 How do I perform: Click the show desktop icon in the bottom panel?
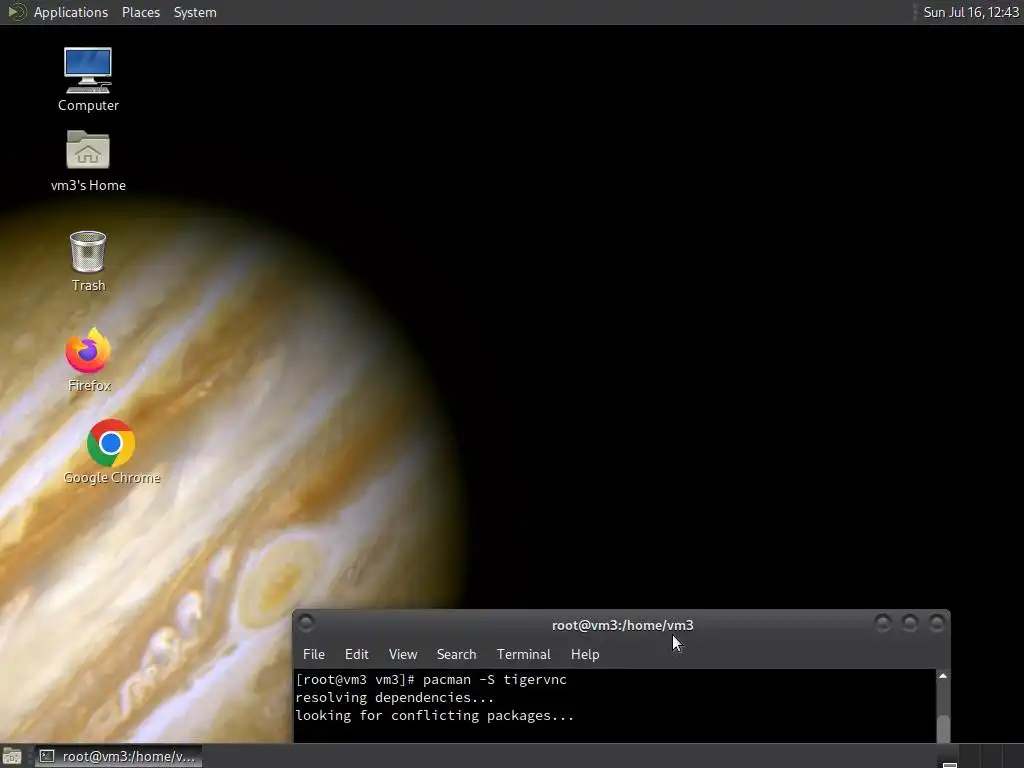tap(12, 756)
